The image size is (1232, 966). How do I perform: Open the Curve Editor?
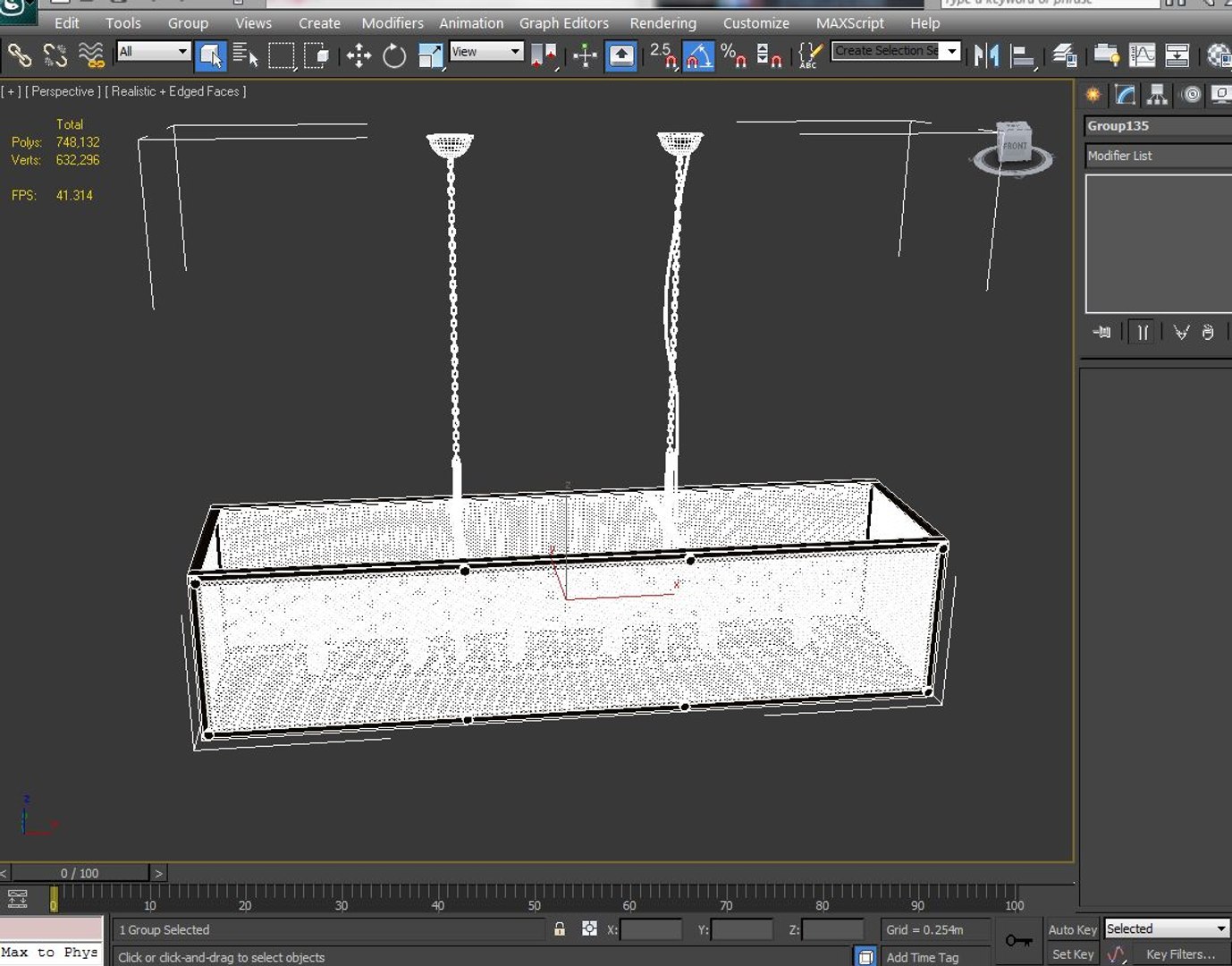(x=1142, y=55)
